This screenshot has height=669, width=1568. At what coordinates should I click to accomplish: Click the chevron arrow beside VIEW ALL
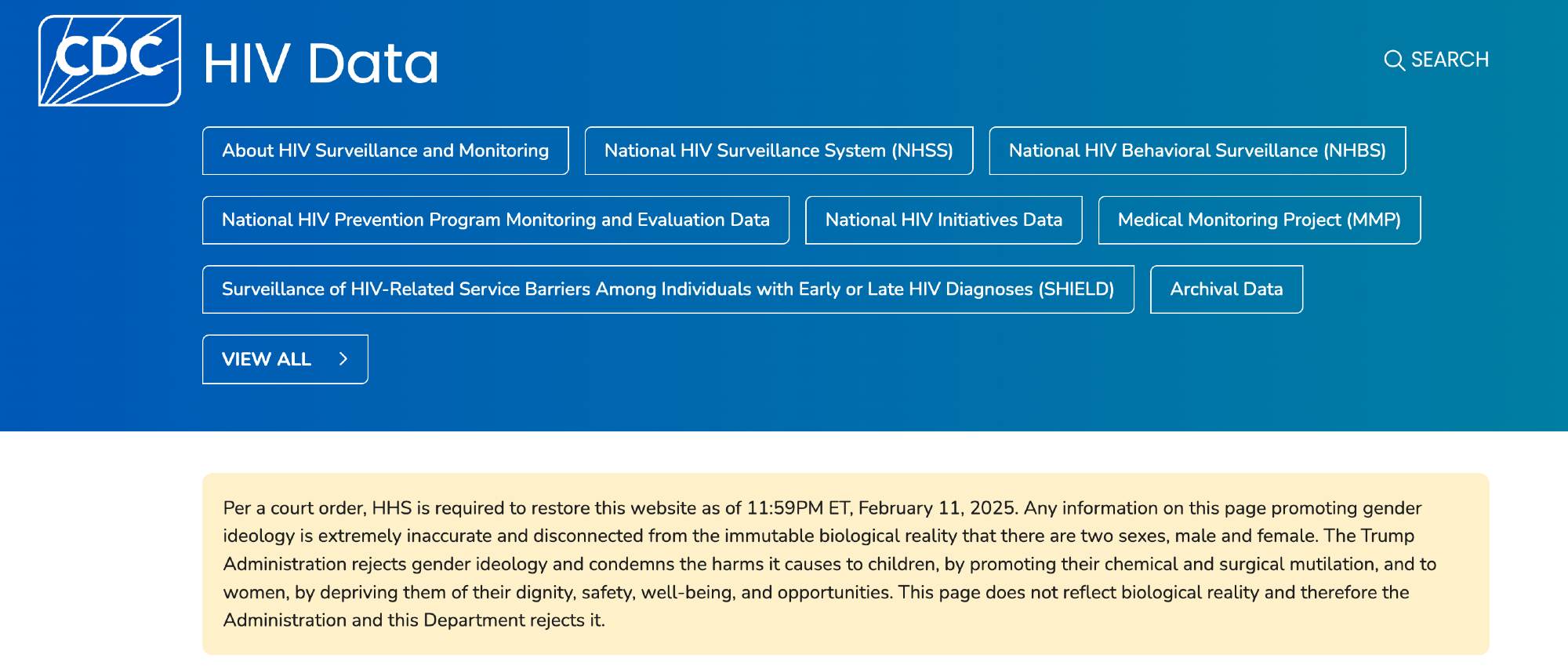tap(343, 359)
